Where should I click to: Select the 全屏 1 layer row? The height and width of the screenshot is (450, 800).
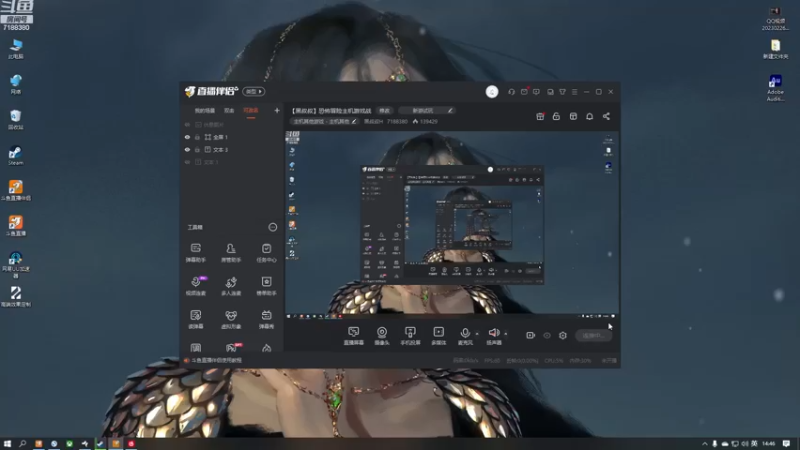(x=232, y=137)
